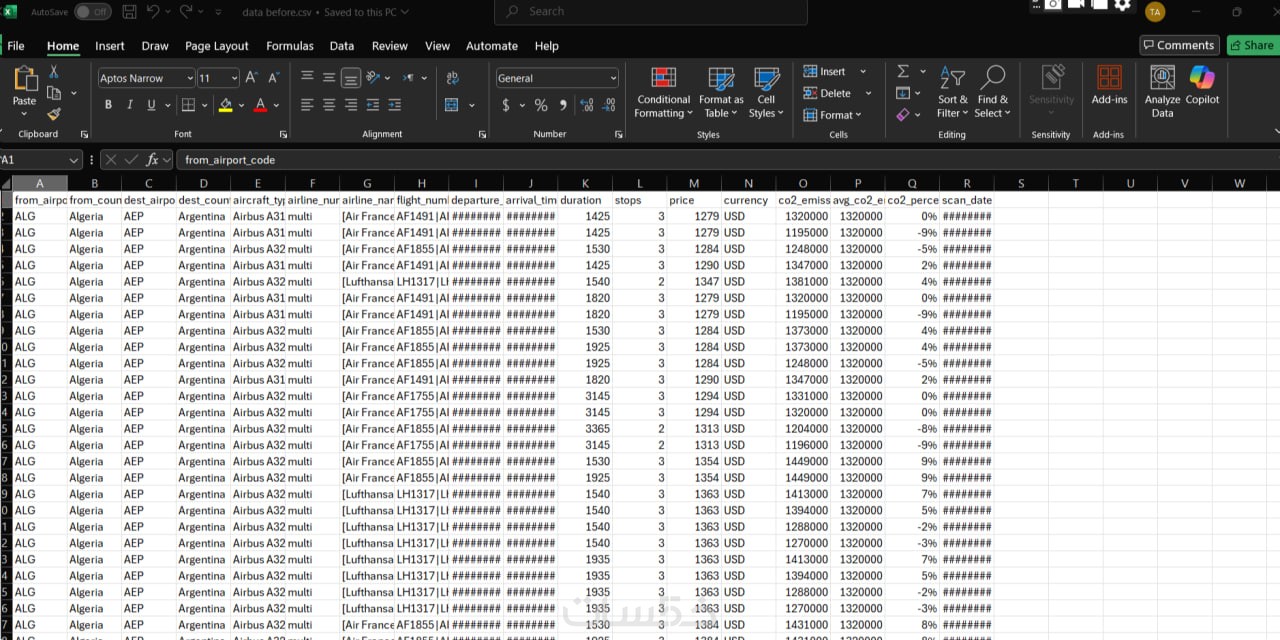
Task: Click the Insert Function fx icon
Action: click(x=152, y=160)
